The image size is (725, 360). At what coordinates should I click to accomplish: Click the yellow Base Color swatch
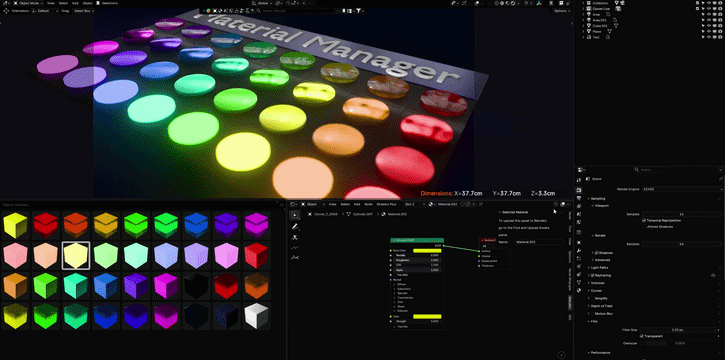coord(427,250)
